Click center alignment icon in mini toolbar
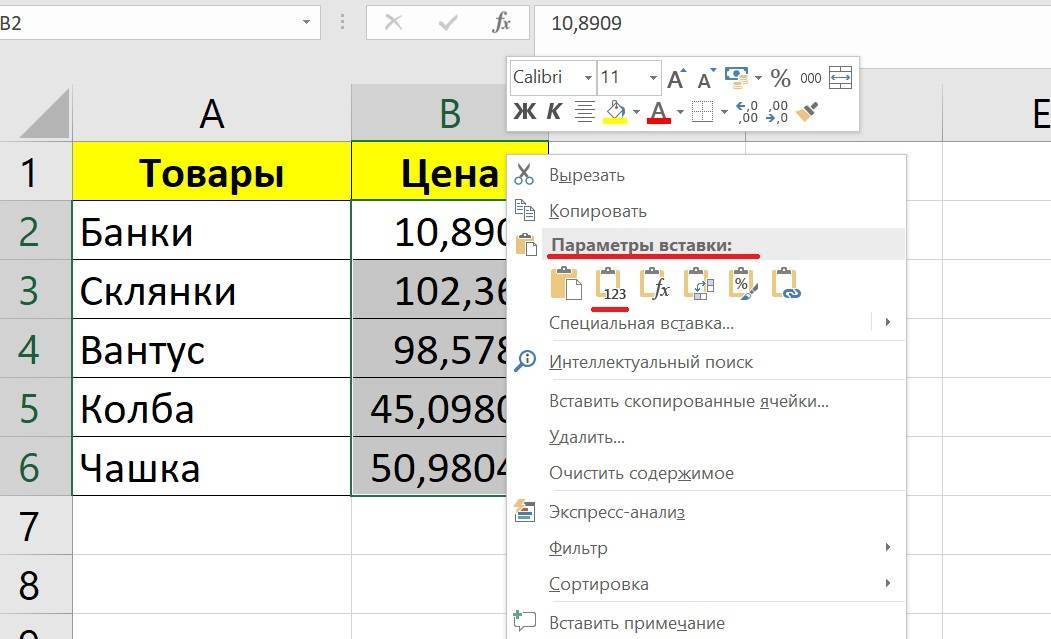1051x639 pixels. [x=584, y=111]
